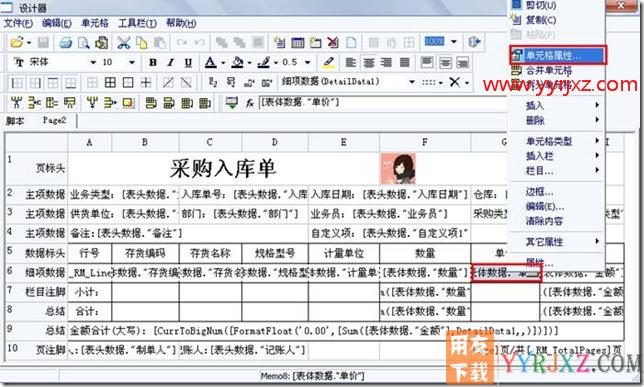Screen dimensions: 644x387
Task: Open 单元格类型 submenu
Action: (557, 141)
